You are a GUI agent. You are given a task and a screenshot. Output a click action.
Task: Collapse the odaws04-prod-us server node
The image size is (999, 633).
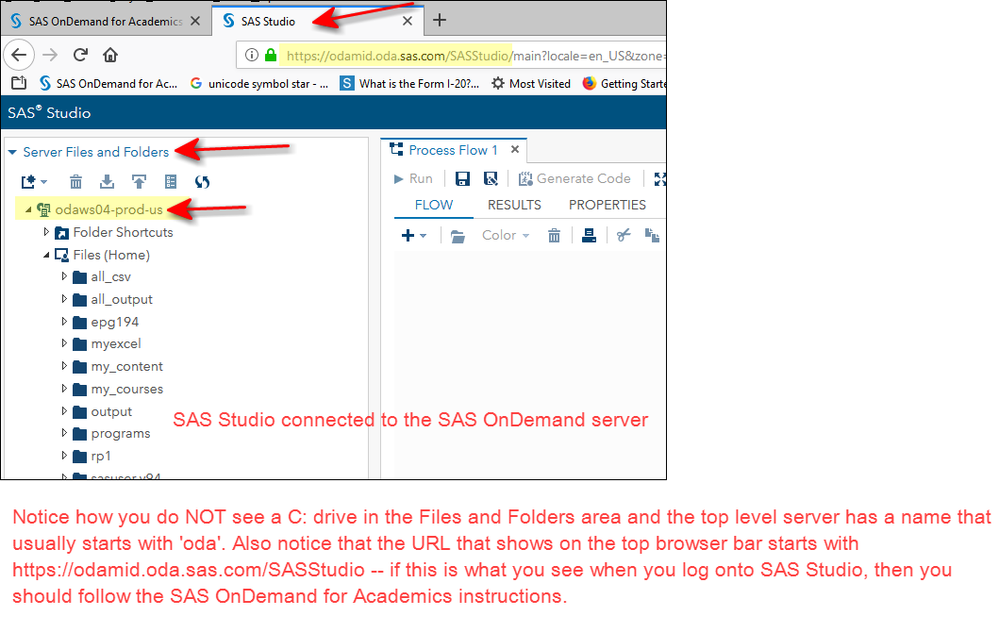(28, 210)
